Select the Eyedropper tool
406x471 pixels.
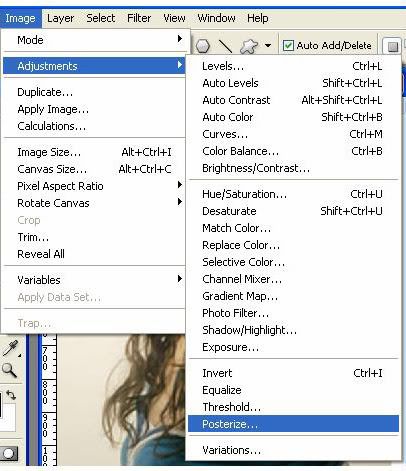tap(11, 348)
